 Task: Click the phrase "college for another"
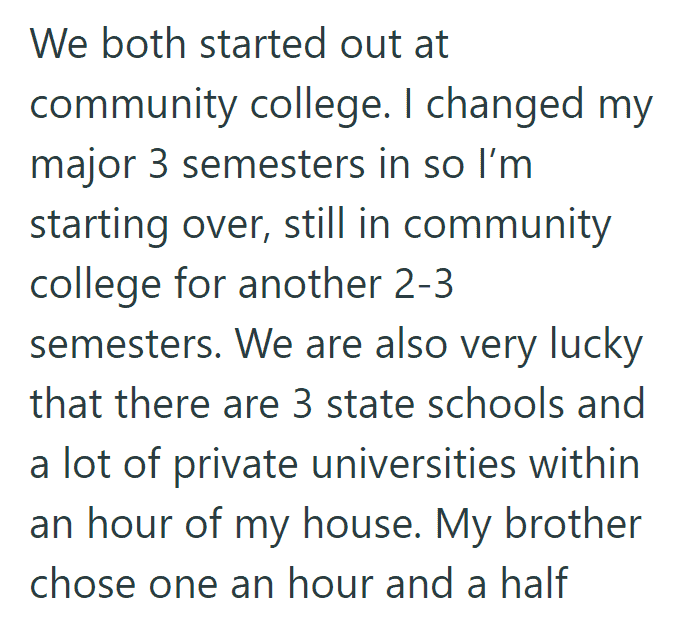[x=206, y=285]
